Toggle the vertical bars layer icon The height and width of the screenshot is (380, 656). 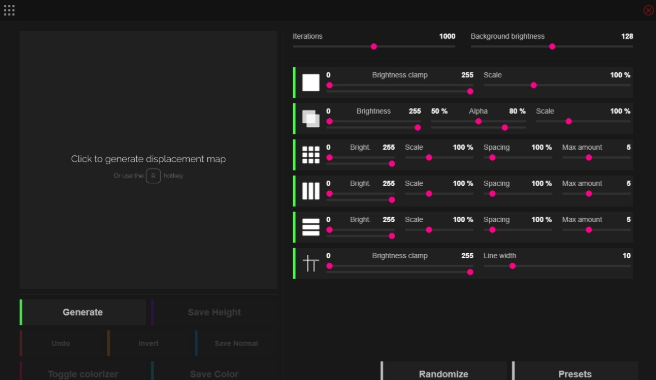pyautogui.click(x=311, y=191)
